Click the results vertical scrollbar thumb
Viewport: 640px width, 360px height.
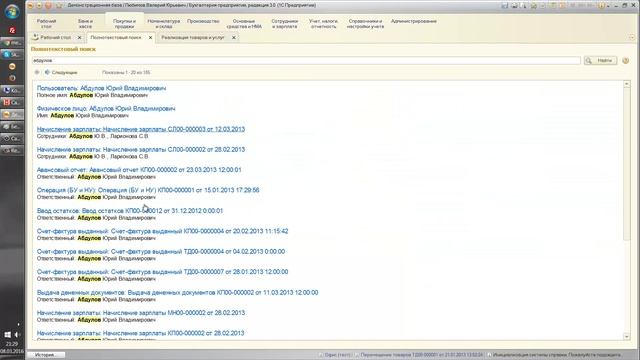(627, 164)
